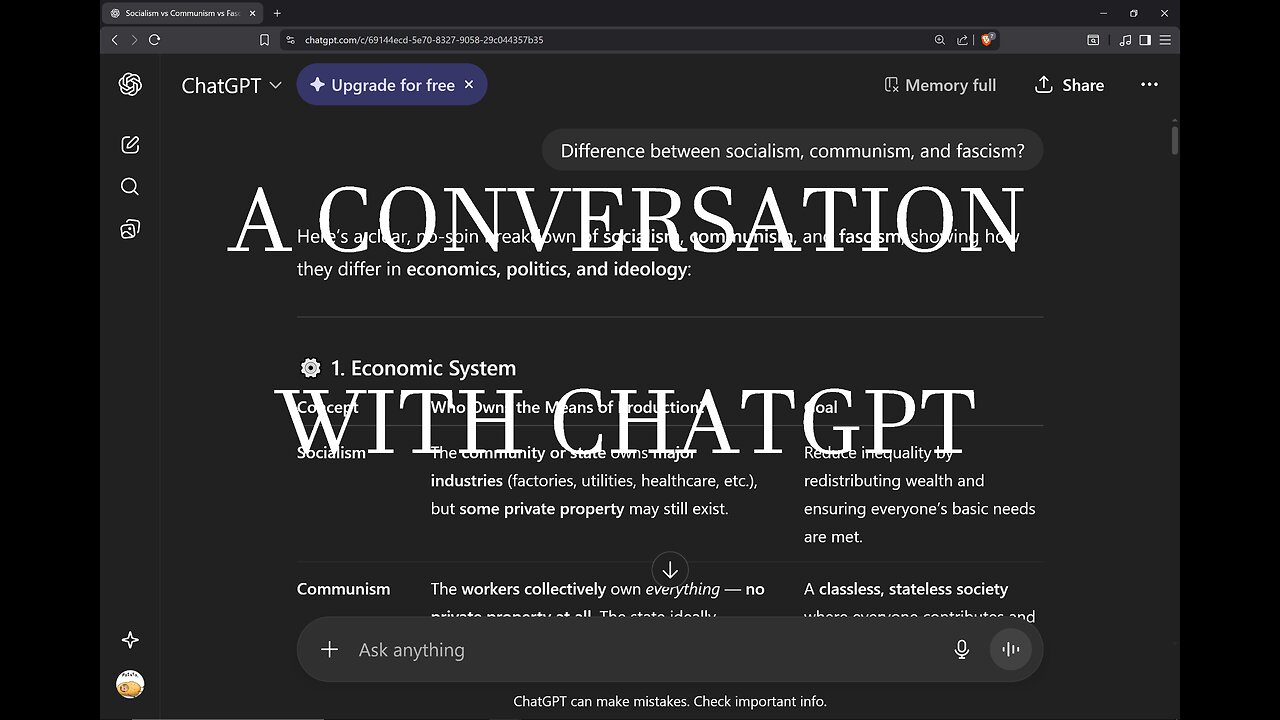
Task: Click the 'Communism' table row label
Action: [343, 589]
